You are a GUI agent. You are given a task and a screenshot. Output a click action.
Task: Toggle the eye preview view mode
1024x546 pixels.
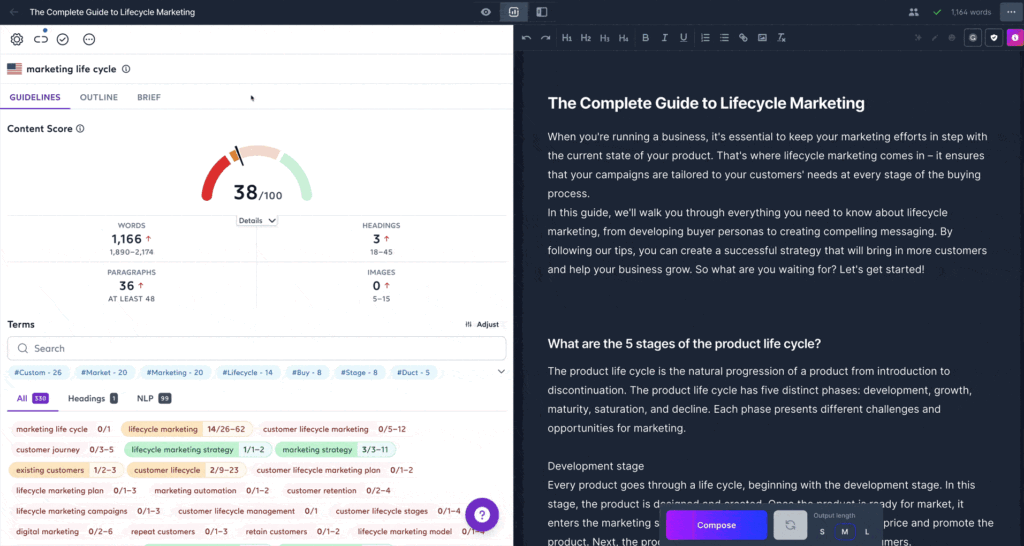click(486, 12)
